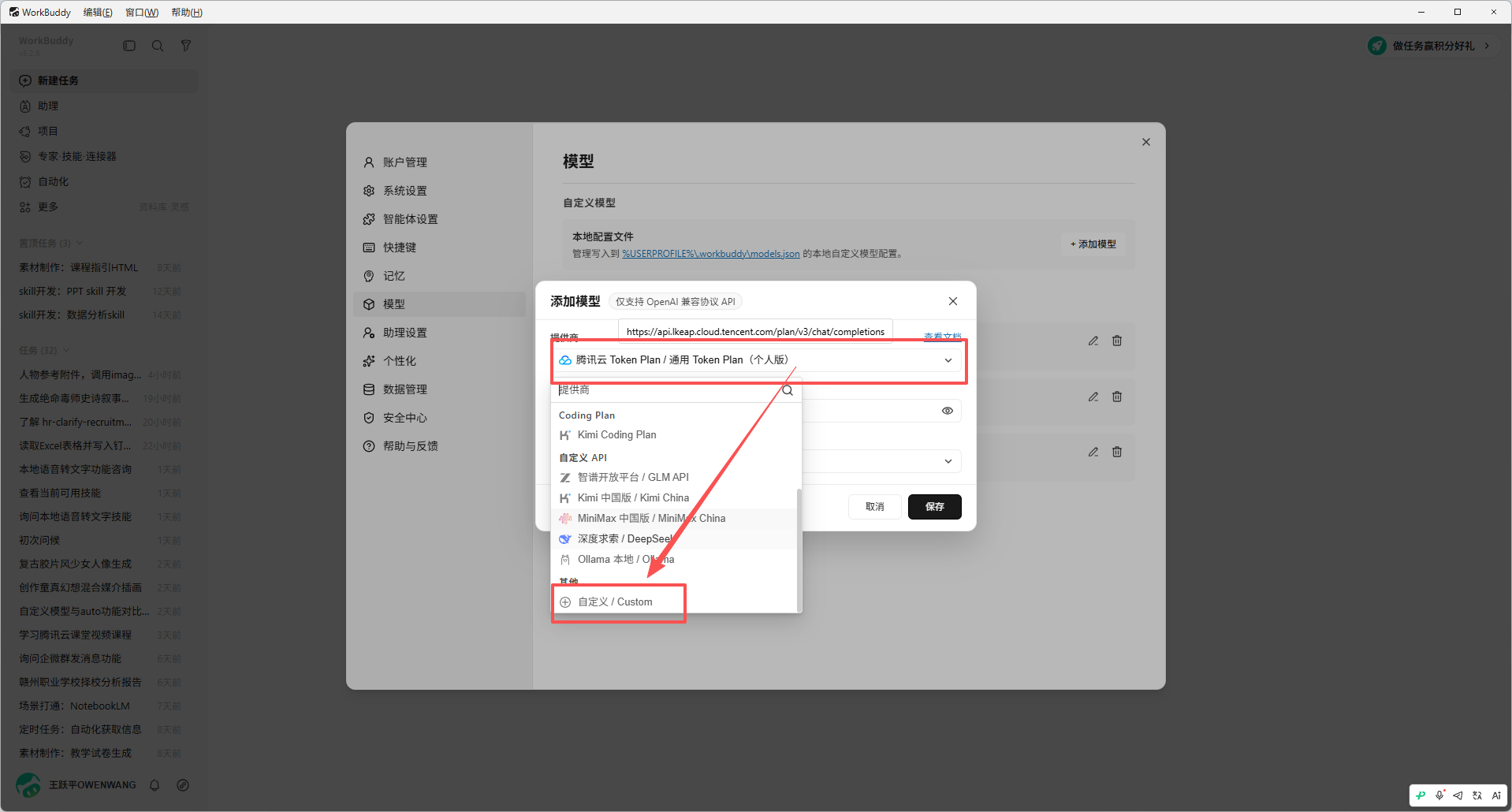The width and height of the screenshot is (1512, 812).
Task: Open the AI assistant icon on floating toolbar
Action: pyautogui.click(x=1496, y=795)
